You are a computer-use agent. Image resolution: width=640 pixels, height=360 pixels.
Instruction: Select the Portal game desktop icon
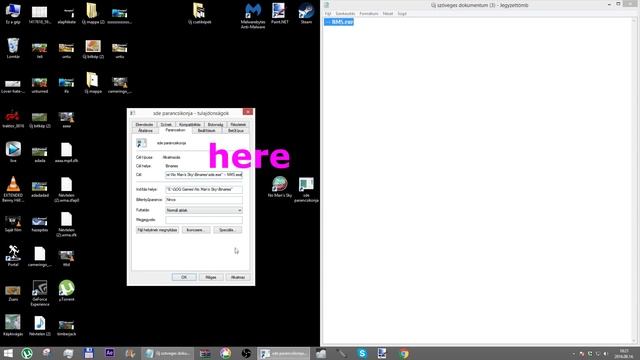13,256
